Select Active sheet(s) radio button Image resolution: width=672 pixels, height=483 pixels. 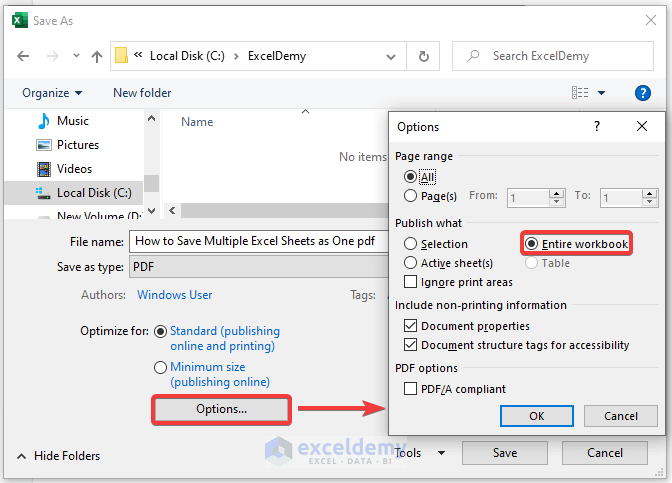click(x=410, y=263)
